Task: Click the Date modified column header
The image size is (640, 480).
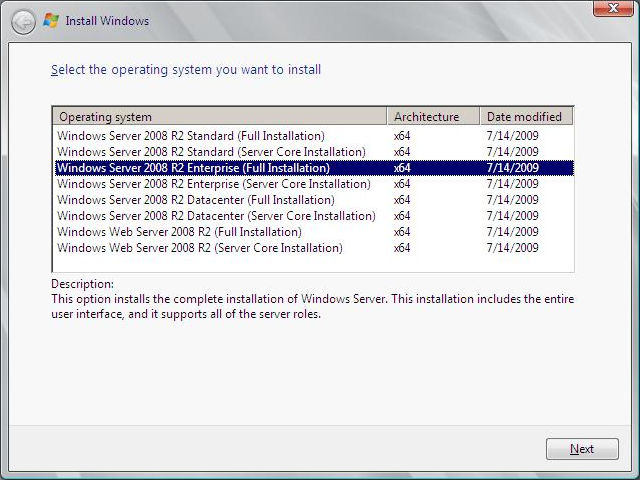Action: pos(524,117)
